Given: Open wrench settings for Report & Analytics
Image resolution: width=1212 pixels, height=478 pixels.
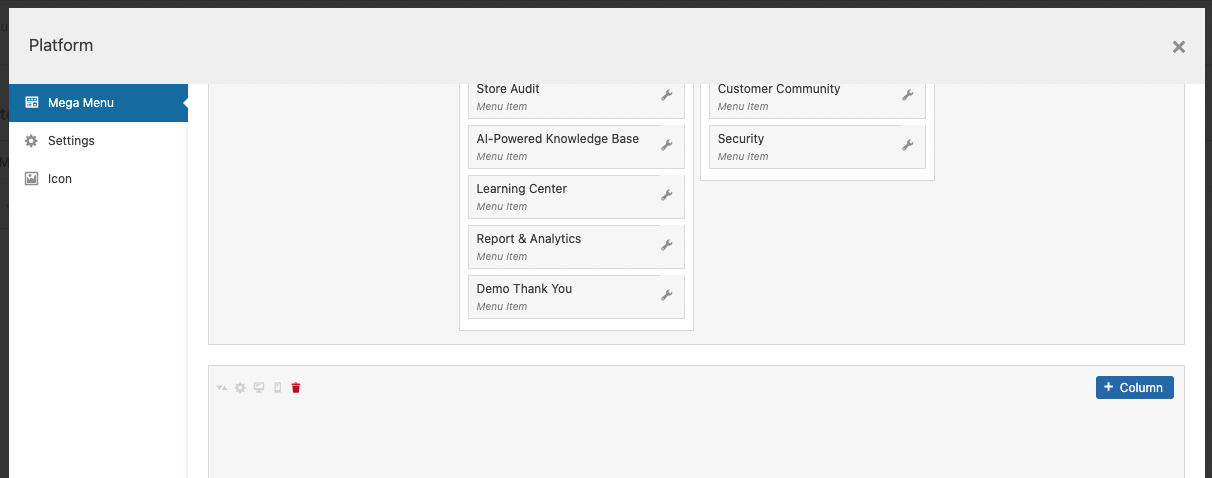Looking at the screenshot, I should (667, 245).
